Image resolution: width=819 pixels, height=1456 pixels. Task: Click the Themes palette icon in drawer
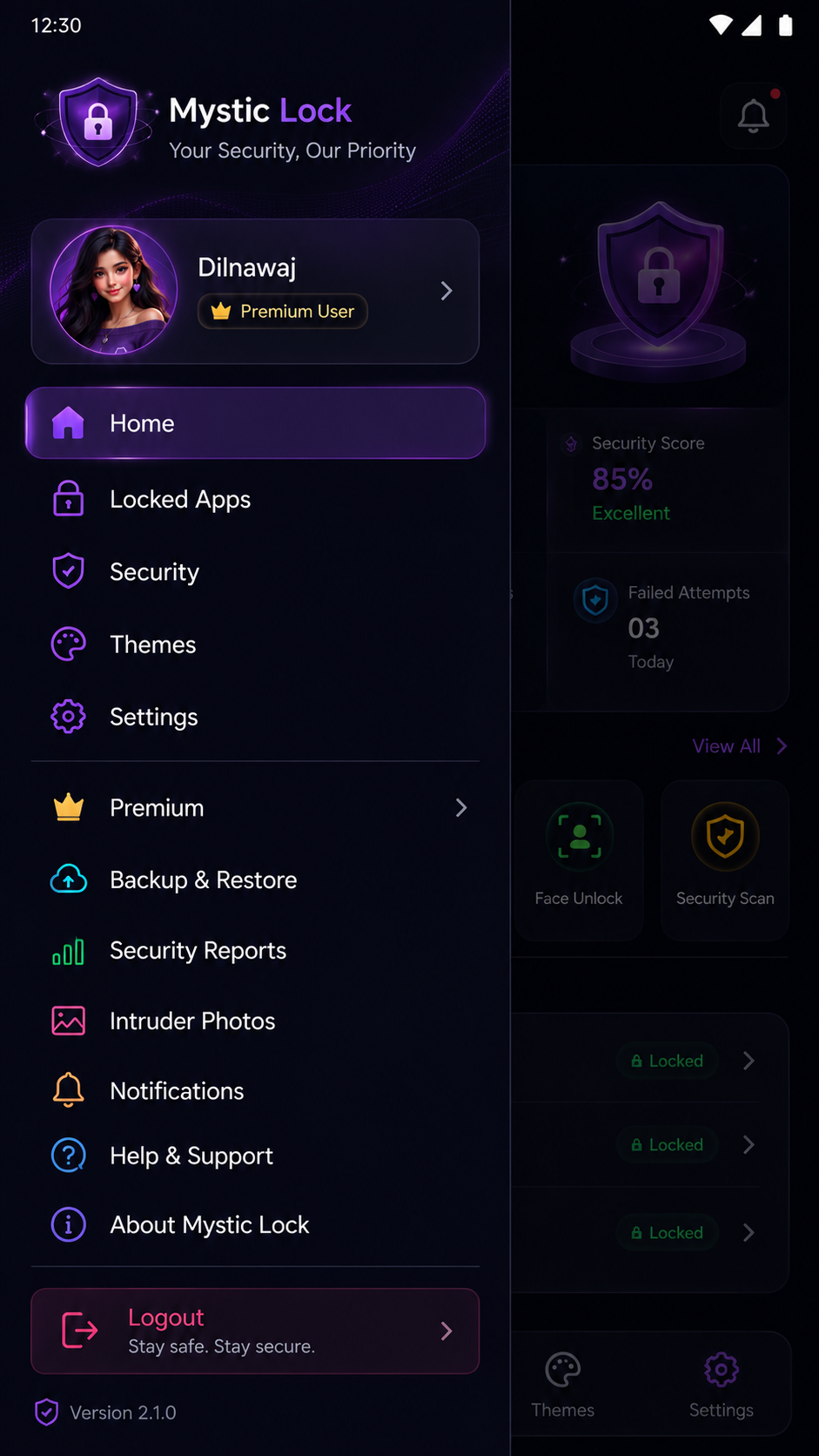click(x=68, y=644)
